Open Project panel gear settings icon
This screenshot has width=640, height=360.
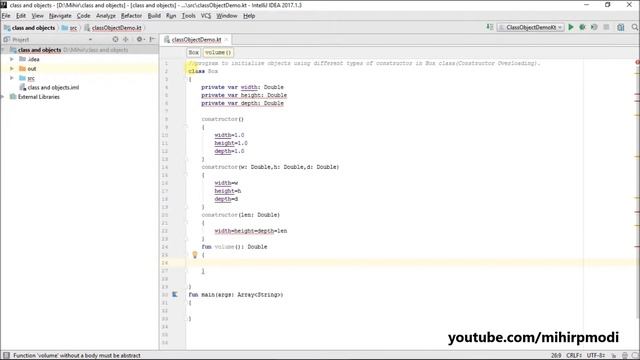pyautogui.click(x=140, y=39)
